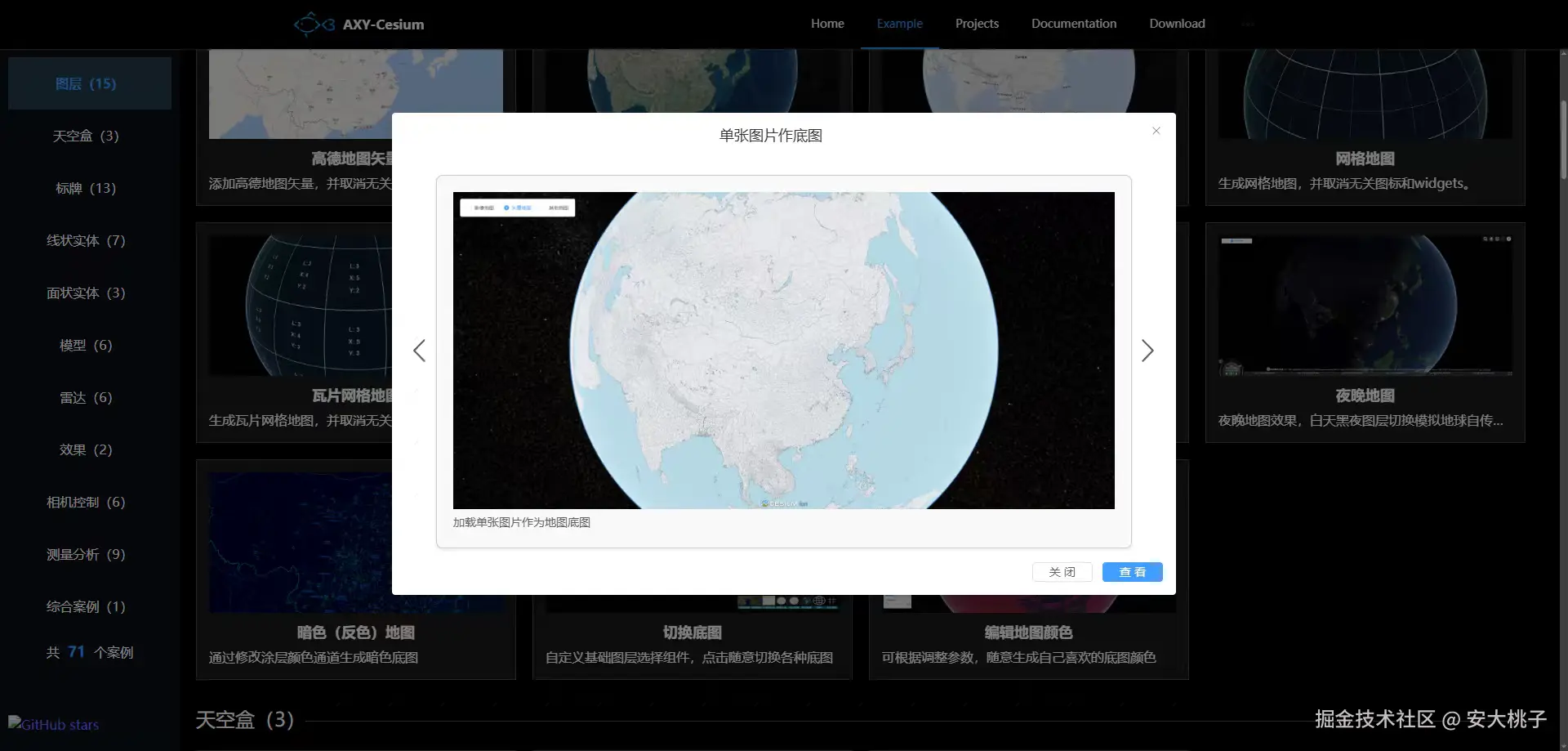Click the 查看 button to view the example
The width and height of the screenshot is (1568, 751).
tap(1132, 571)
